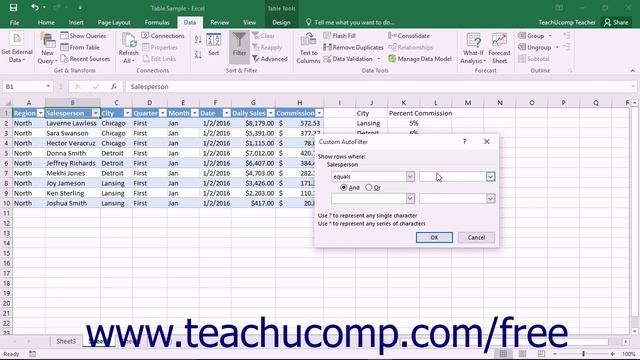Sort Z to A descending icon

click(x=198, y=54)
